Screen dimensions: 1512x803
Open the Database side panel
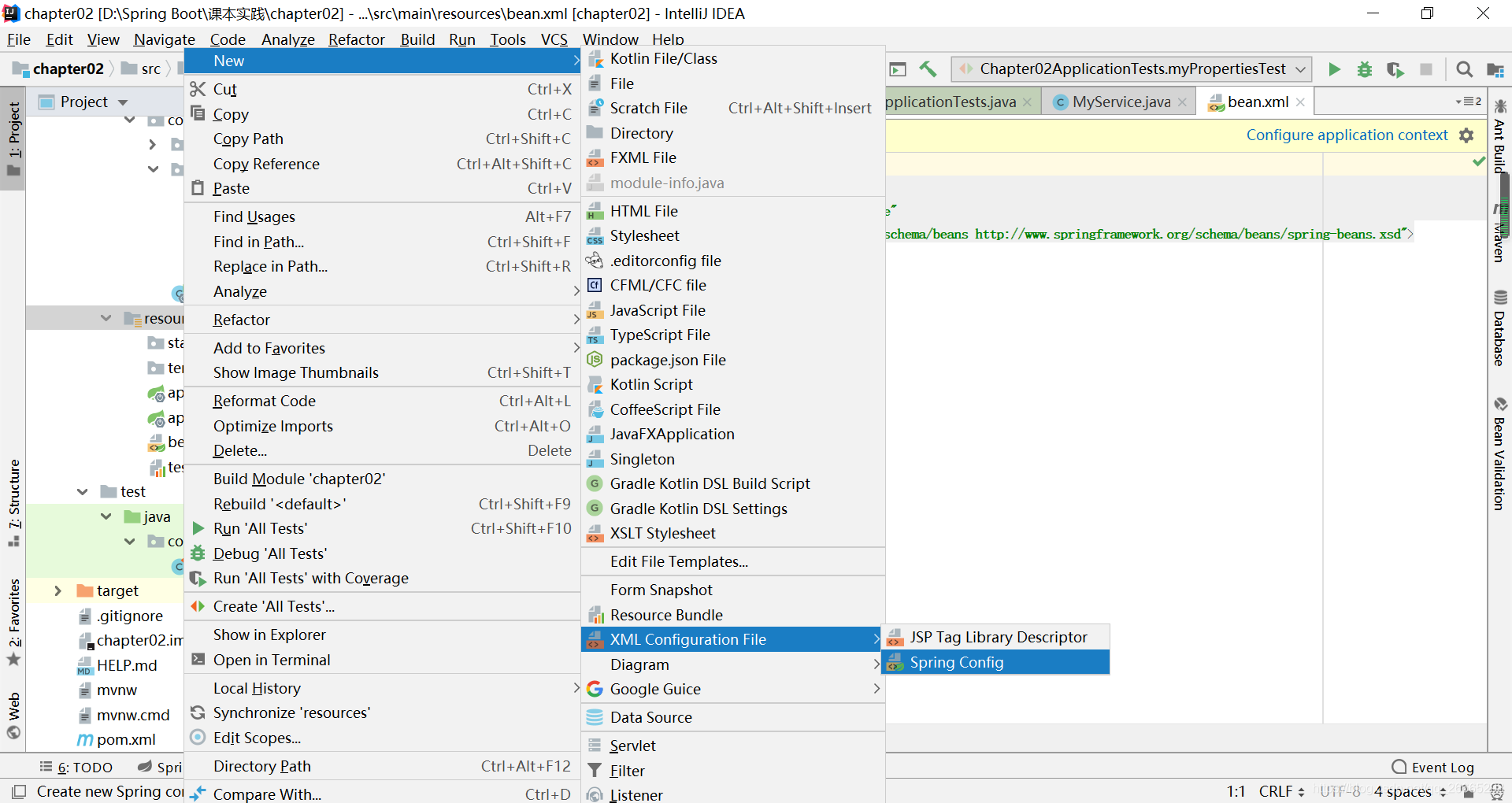(1499, 328)
